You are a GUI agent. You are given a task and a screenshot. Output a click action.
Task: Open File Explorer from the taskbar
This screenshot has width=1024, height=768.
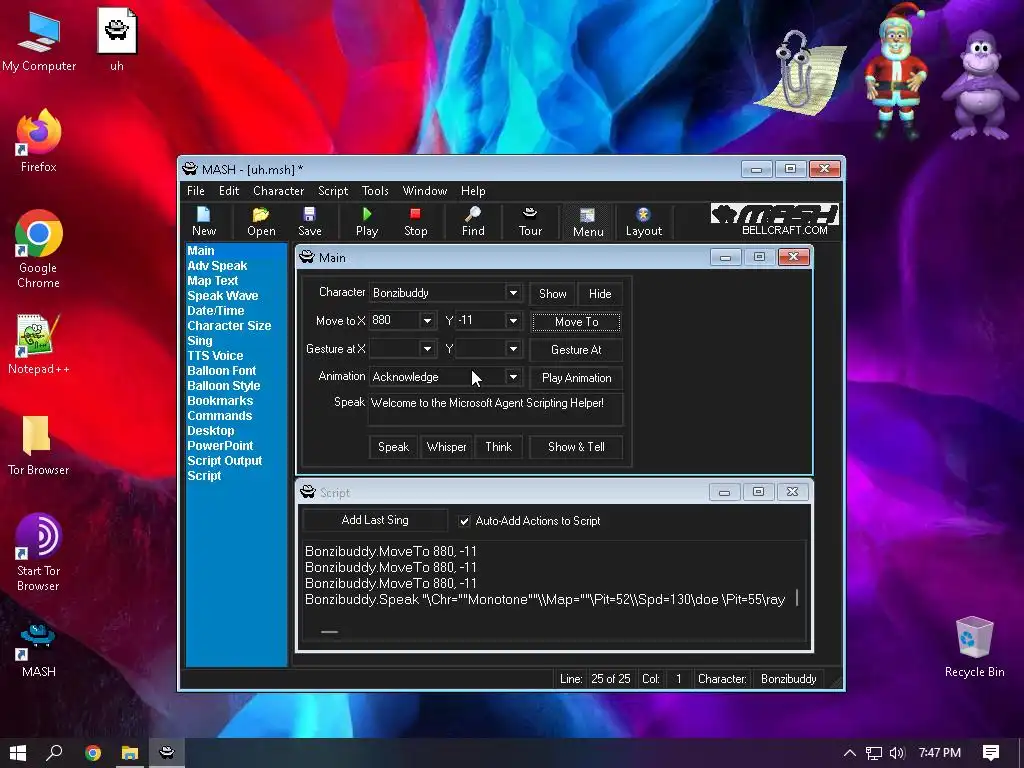click(x=129, y=753)
